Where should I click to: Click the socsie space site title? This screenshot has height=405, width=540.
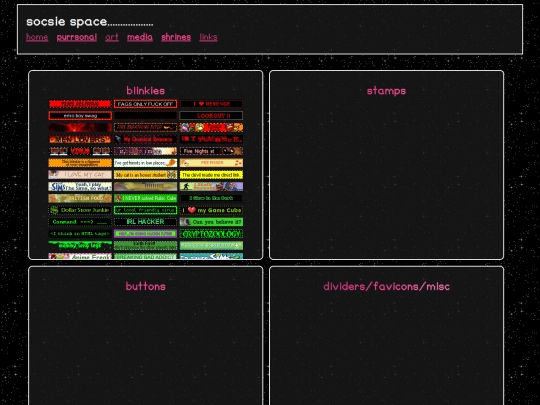(x=90, y=22)
